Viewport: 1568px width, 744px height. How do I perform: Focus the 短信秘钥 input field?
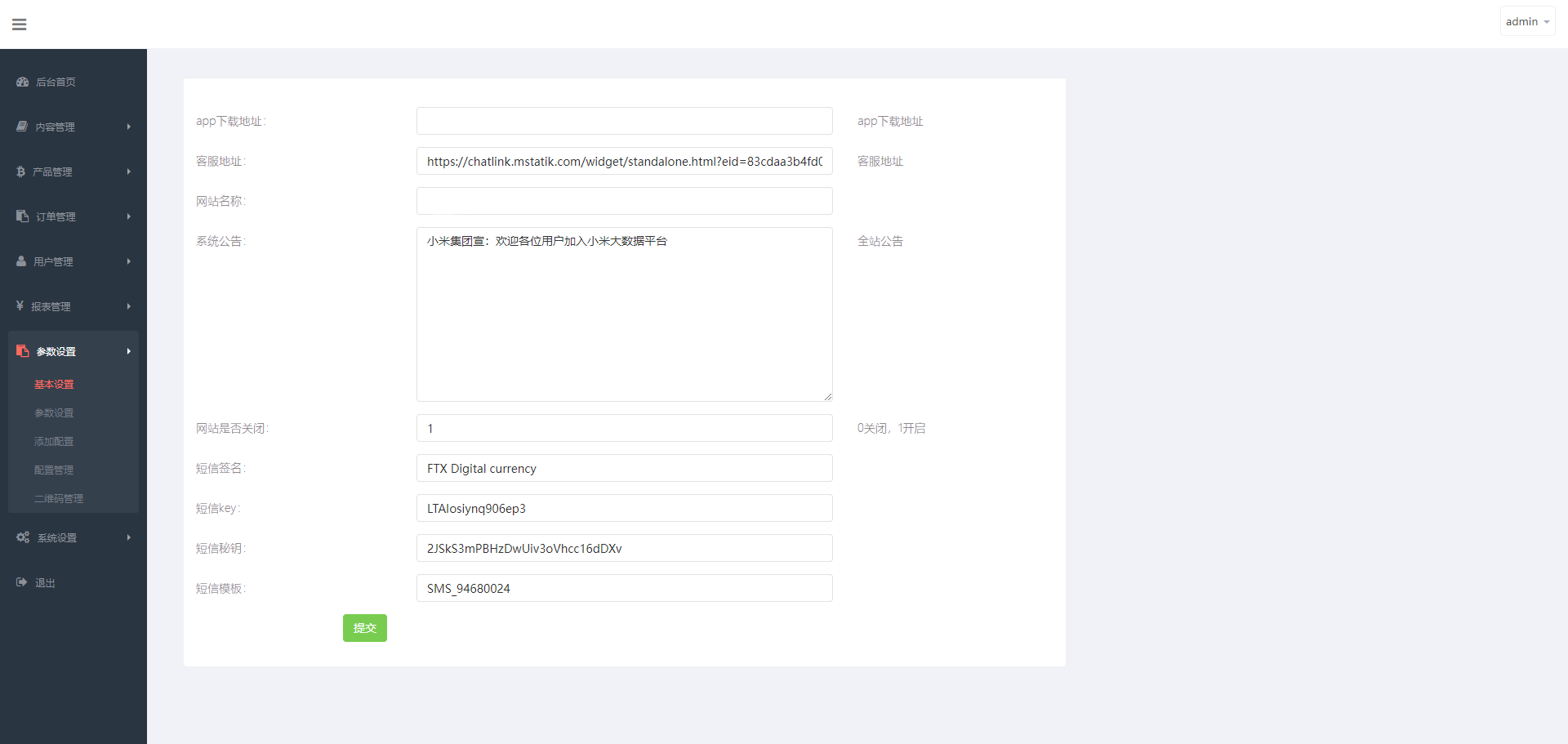625,548
